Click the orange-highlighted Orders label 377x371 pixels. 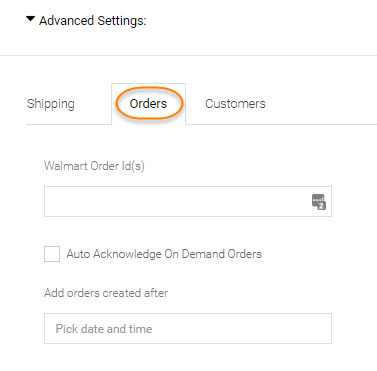coord(148,104)
